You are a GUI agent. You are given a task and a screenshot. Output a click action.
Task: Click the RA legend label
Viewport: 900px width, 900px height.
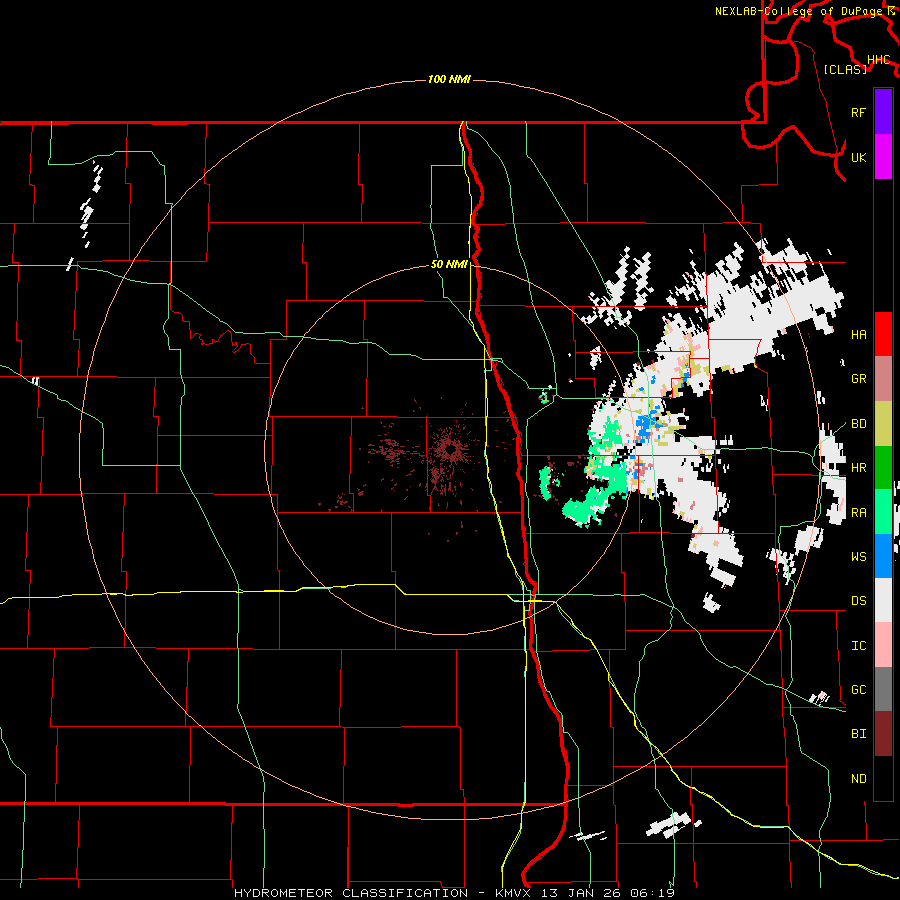pos(858,513)
